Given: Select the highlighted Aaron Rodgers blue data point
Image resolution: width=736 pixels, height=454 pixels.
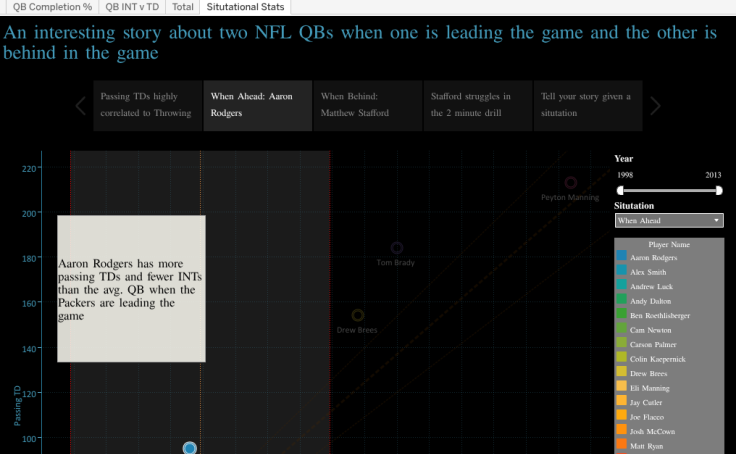Looking at the screenshot, I should point(190,448).
